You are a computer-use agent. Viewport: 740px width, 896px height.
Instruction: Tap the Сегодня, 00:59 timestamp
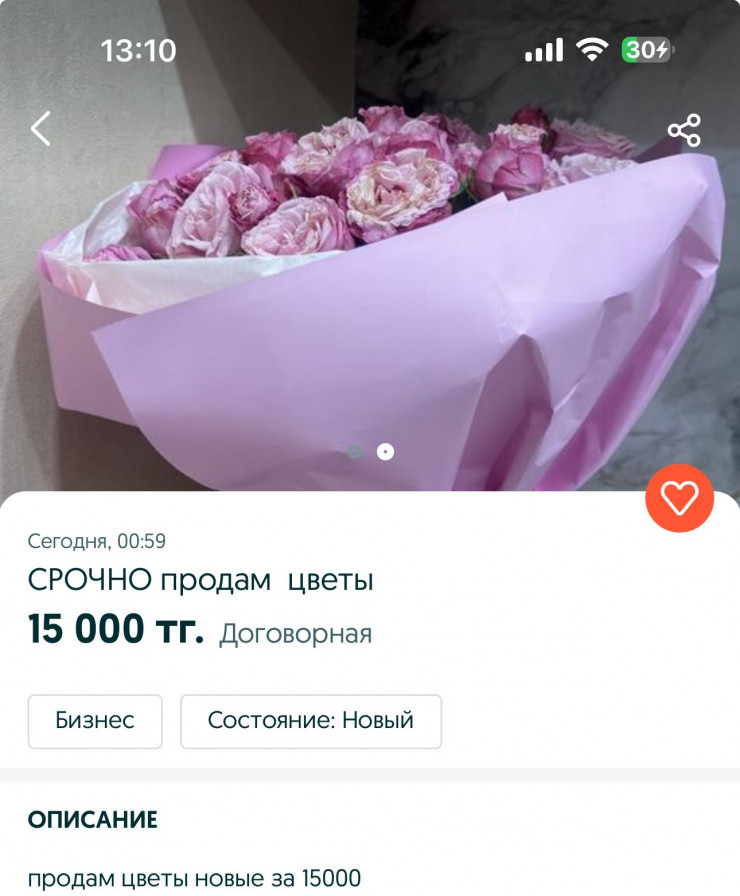click(97, 541)
